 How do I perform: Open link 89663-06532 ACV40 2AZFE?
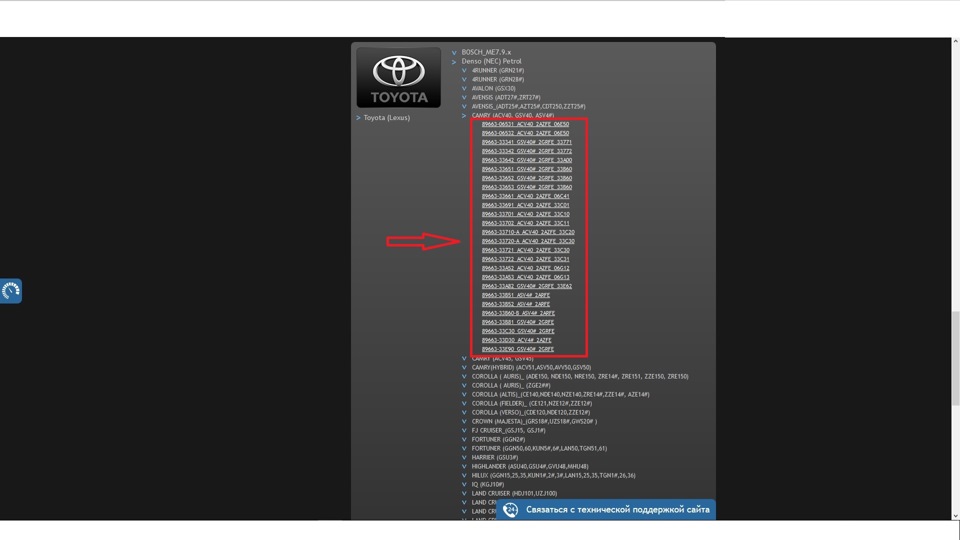point(525,133)
